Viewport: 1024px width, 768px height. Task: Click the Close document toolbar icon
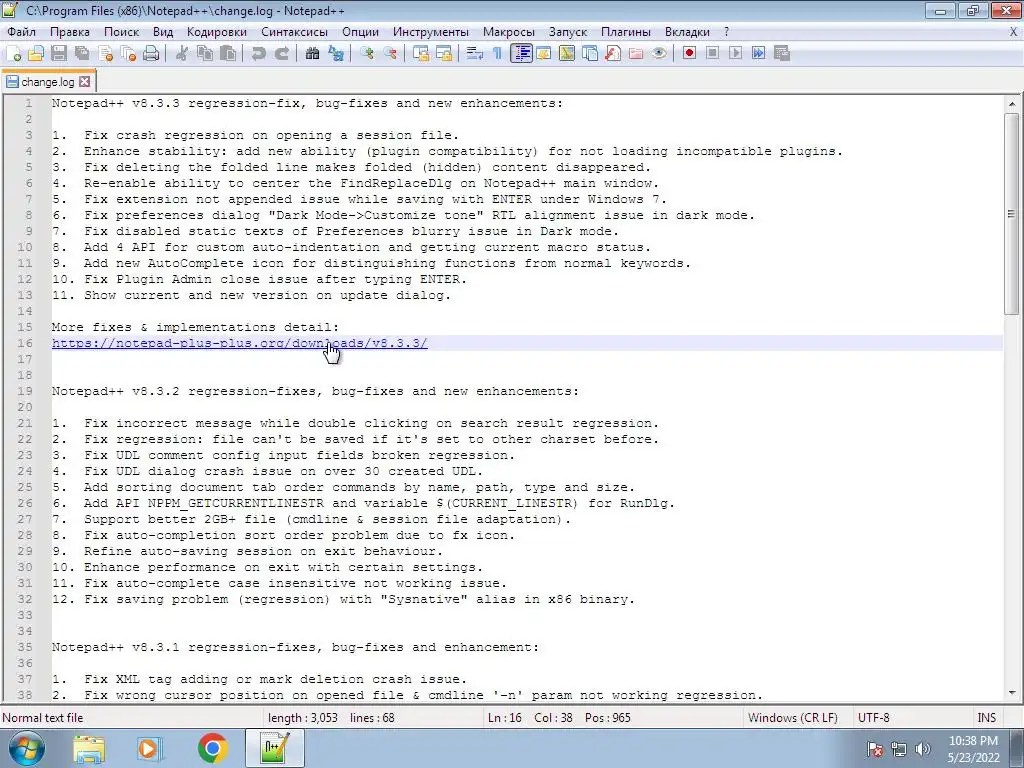(105, 54)
